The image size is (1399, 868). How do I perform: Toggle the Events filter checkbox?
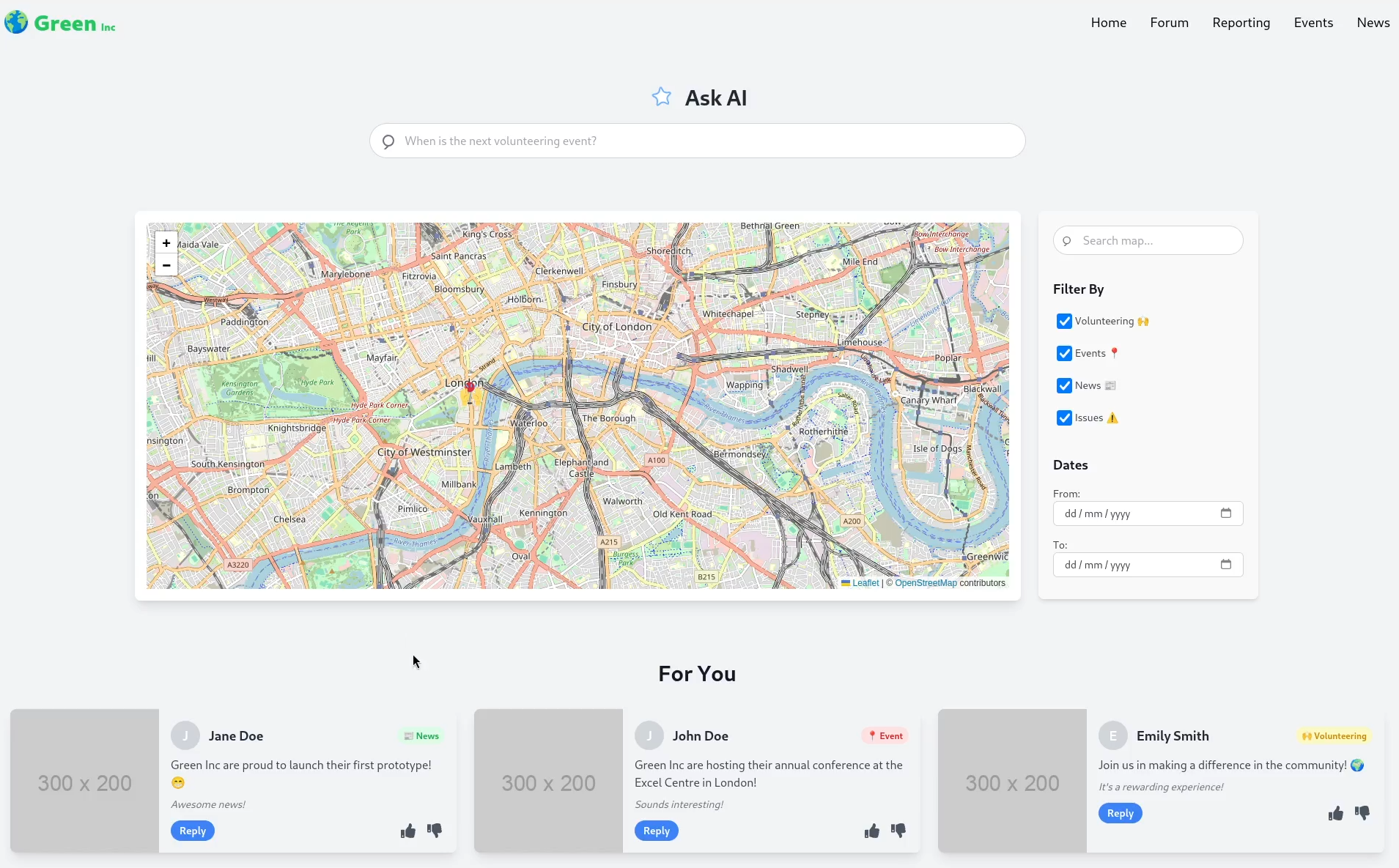pyautogui.click(x=1064, y=354)
